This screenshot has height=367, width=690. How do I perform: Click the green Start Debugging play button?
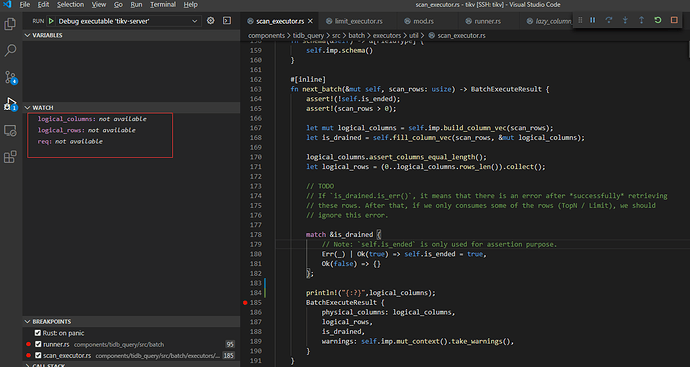pos(51,21)
